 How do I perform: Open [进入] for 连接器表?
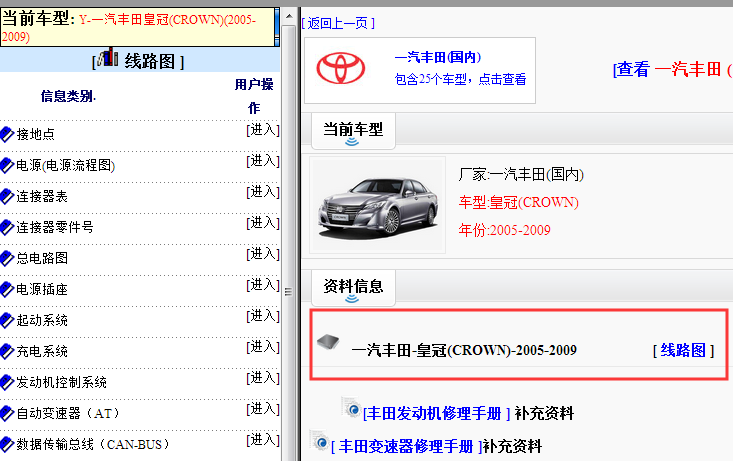point(263,192)
